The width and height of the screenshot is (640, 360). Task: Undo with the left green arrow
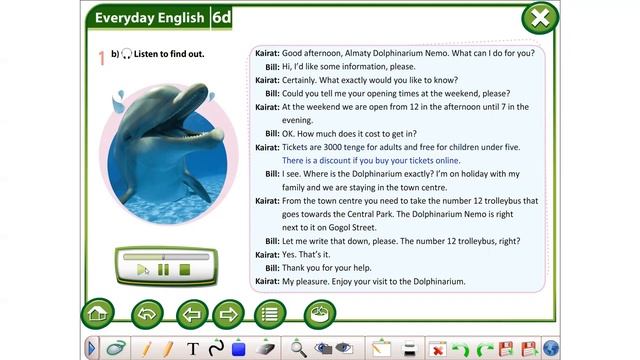(x=461, y=350)
